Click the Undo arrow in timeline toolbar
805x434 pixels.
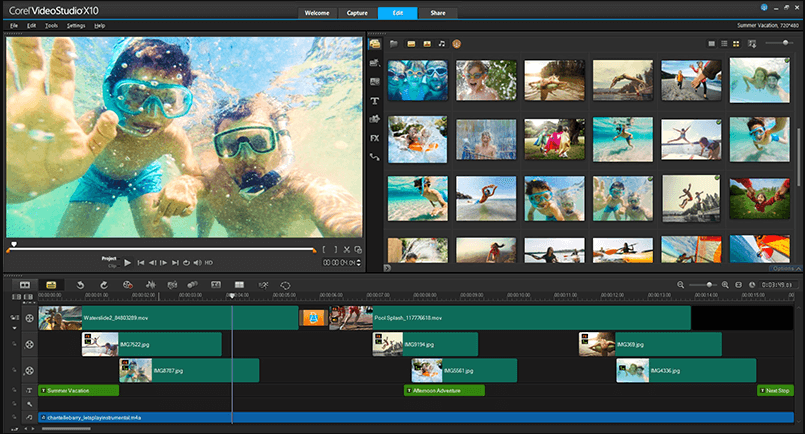(x=79, y=285)
